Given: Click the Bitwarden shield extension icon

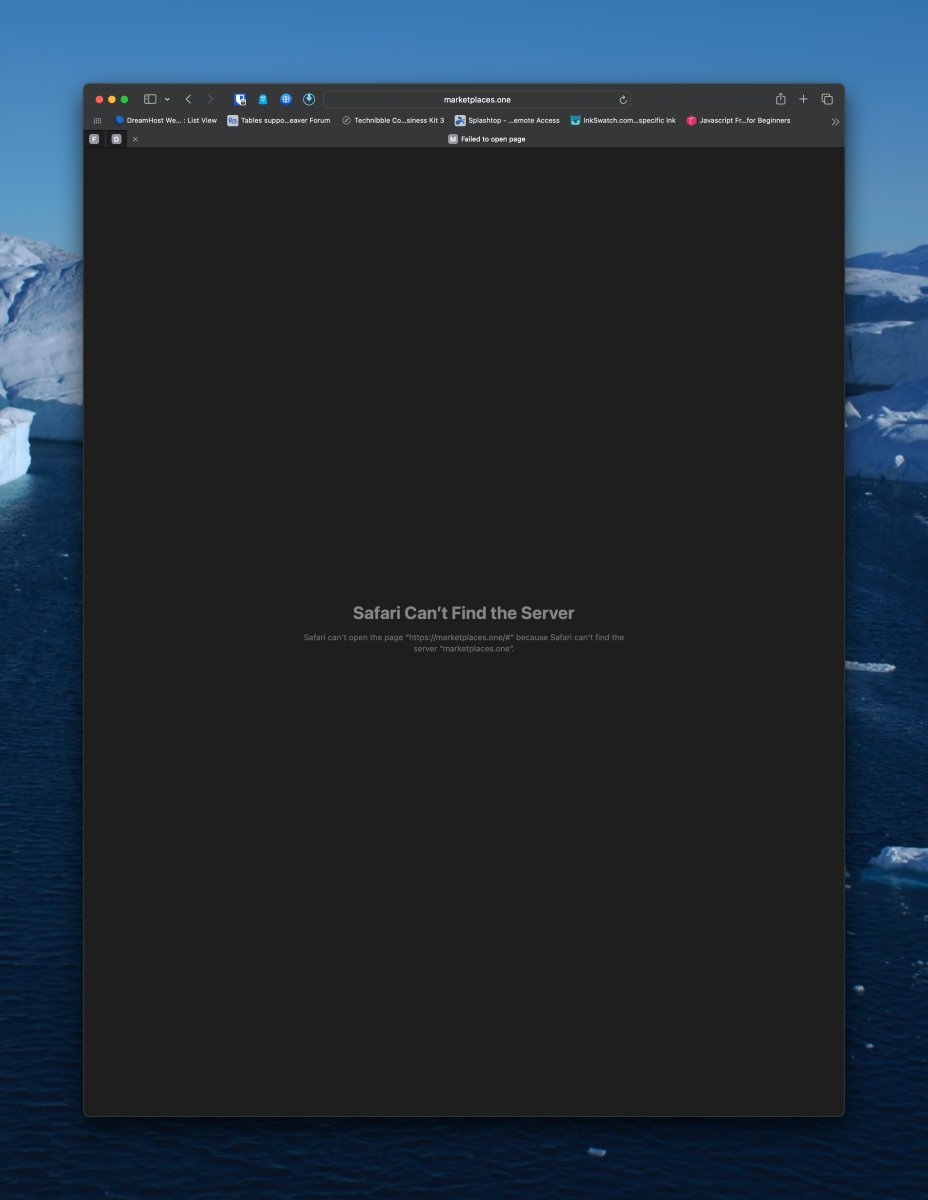Looking at the screenshot, I should tap(240, 99).
